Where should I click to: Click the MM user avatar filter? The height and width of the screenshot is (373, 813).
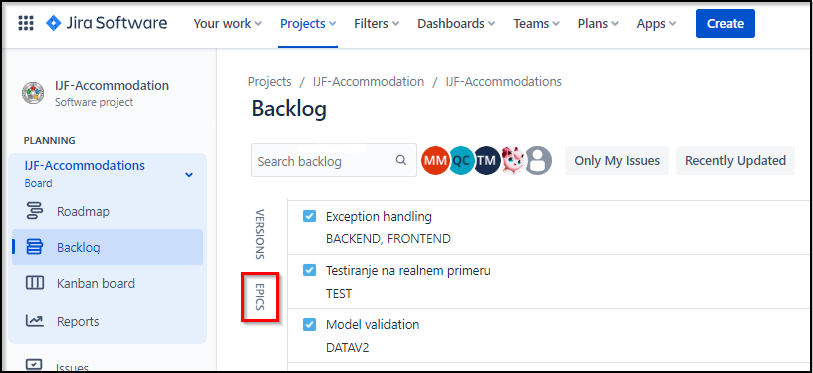[x=435, y=161]
